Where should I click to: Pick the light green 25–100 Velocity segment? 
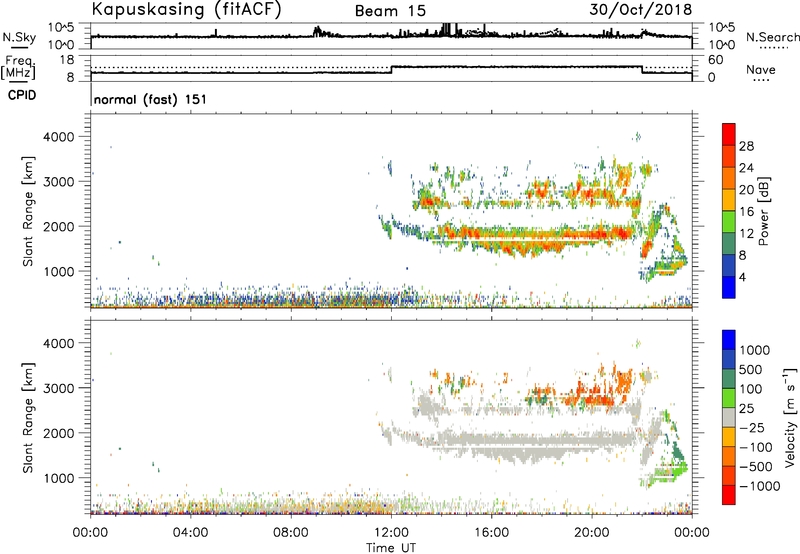[x=729, y=398]
